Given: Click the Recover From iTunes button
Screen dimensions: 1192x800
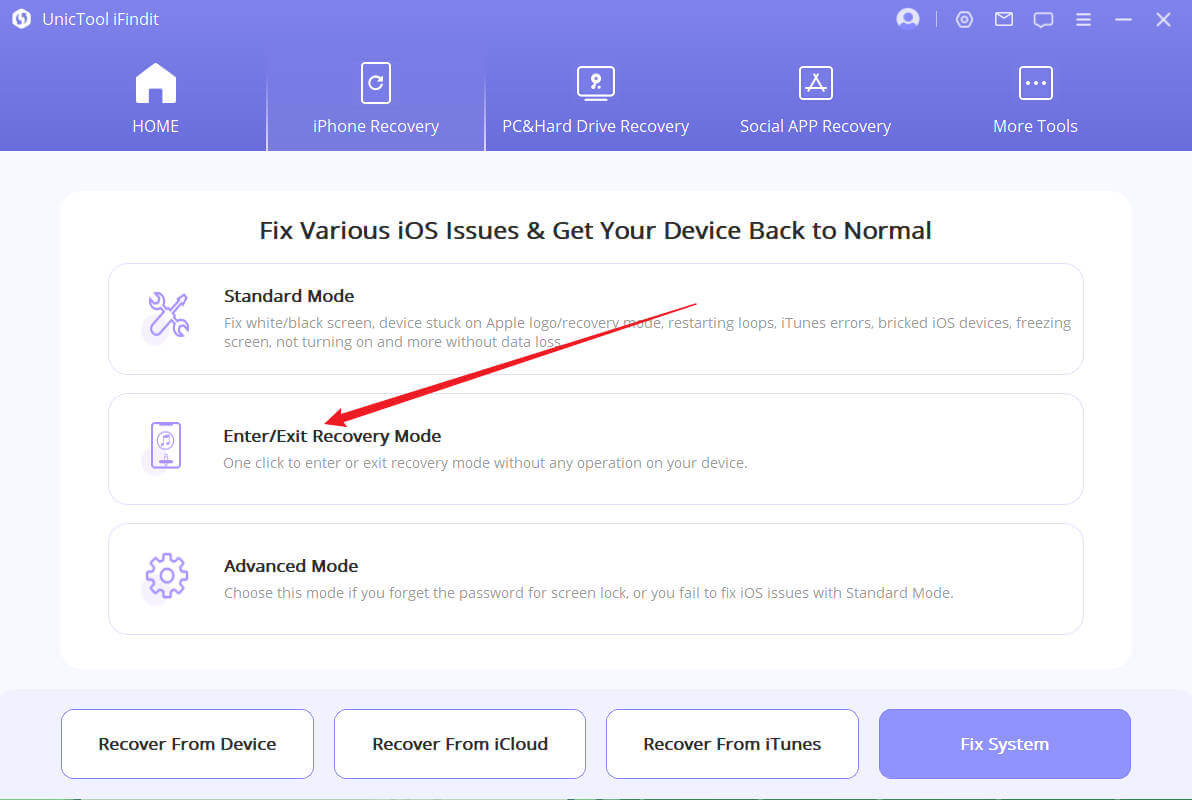Looking at the screenshot, I should point(732,744).
